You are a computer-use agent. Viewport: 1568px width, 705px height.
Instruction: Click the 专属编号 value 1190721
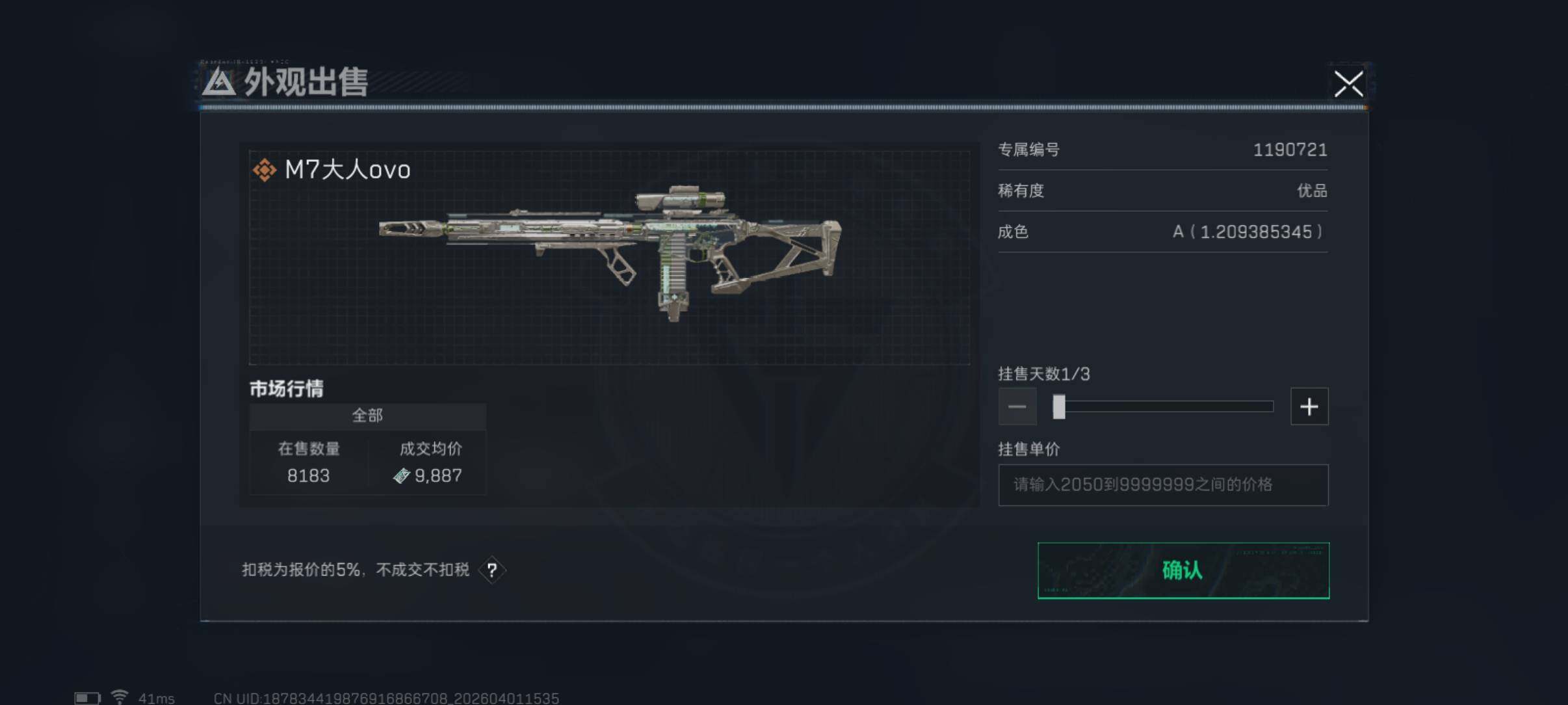pyautogui.click(x=1290, y=150)
